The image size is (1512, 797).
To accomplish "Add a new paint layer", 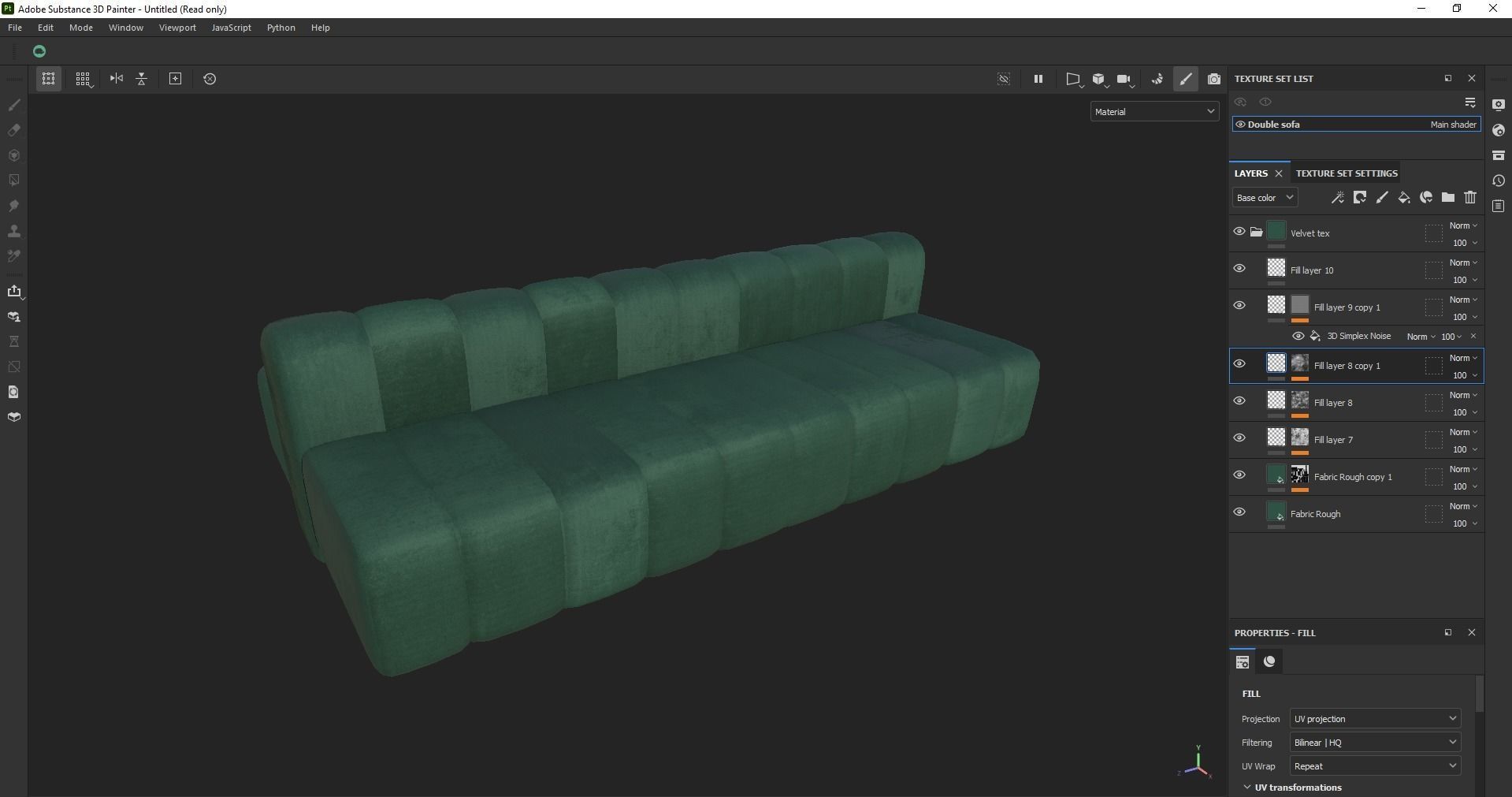I will pyautogui.click(x=1382, y=198).
